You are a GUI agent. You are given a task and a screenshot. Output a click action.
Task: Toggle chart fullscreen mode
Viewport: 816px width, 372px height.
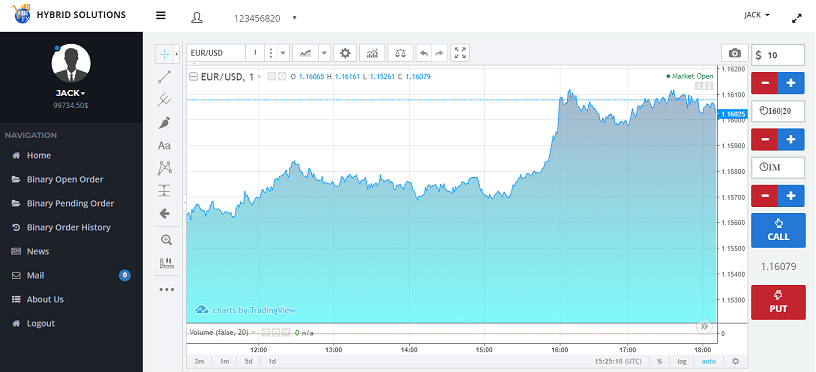pyautogui.click(x=460, y=53)
